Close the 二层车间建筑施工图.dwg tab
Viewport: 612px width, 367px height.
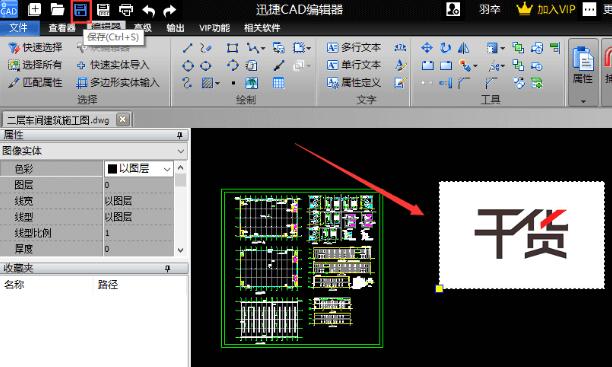[123, 119]
